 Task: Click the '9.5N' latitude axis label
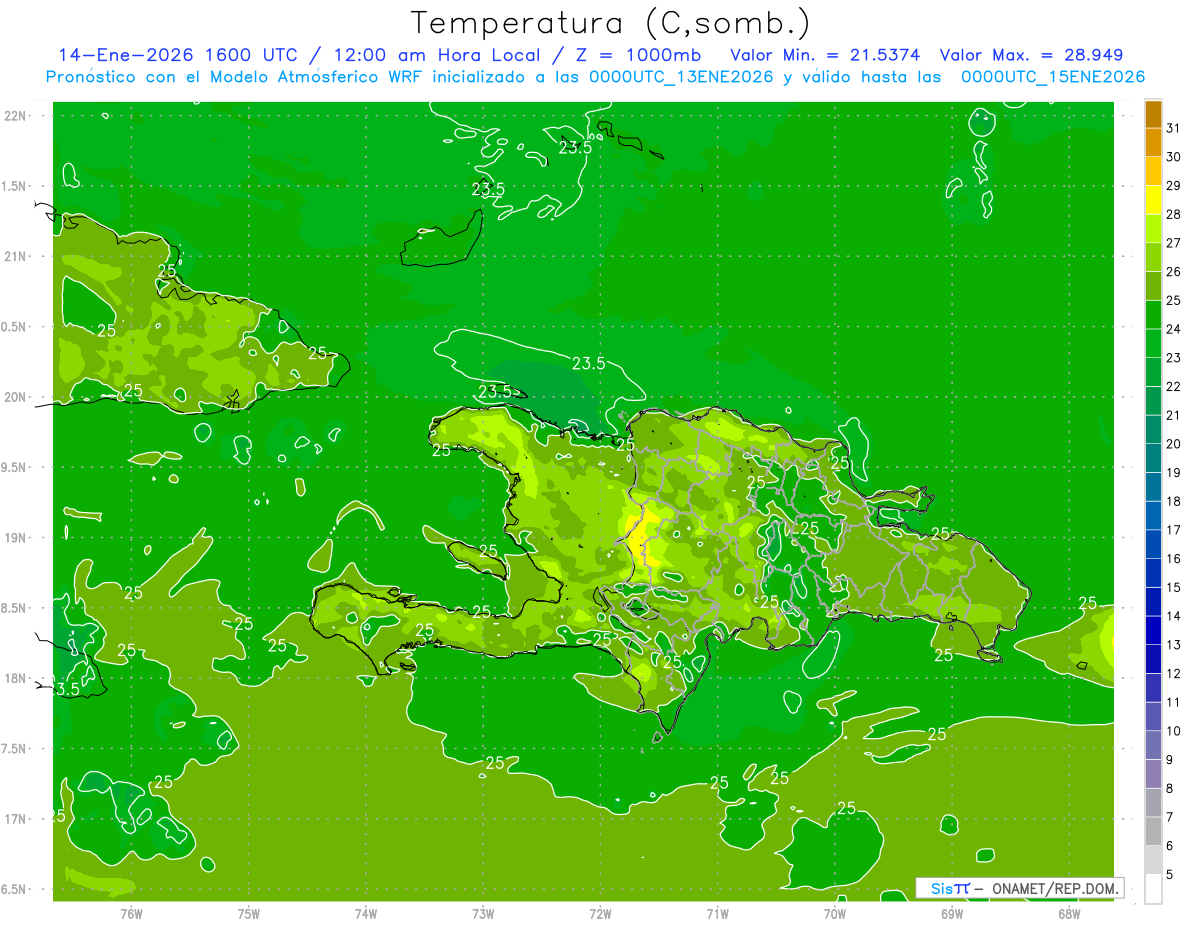pos(15,467)
